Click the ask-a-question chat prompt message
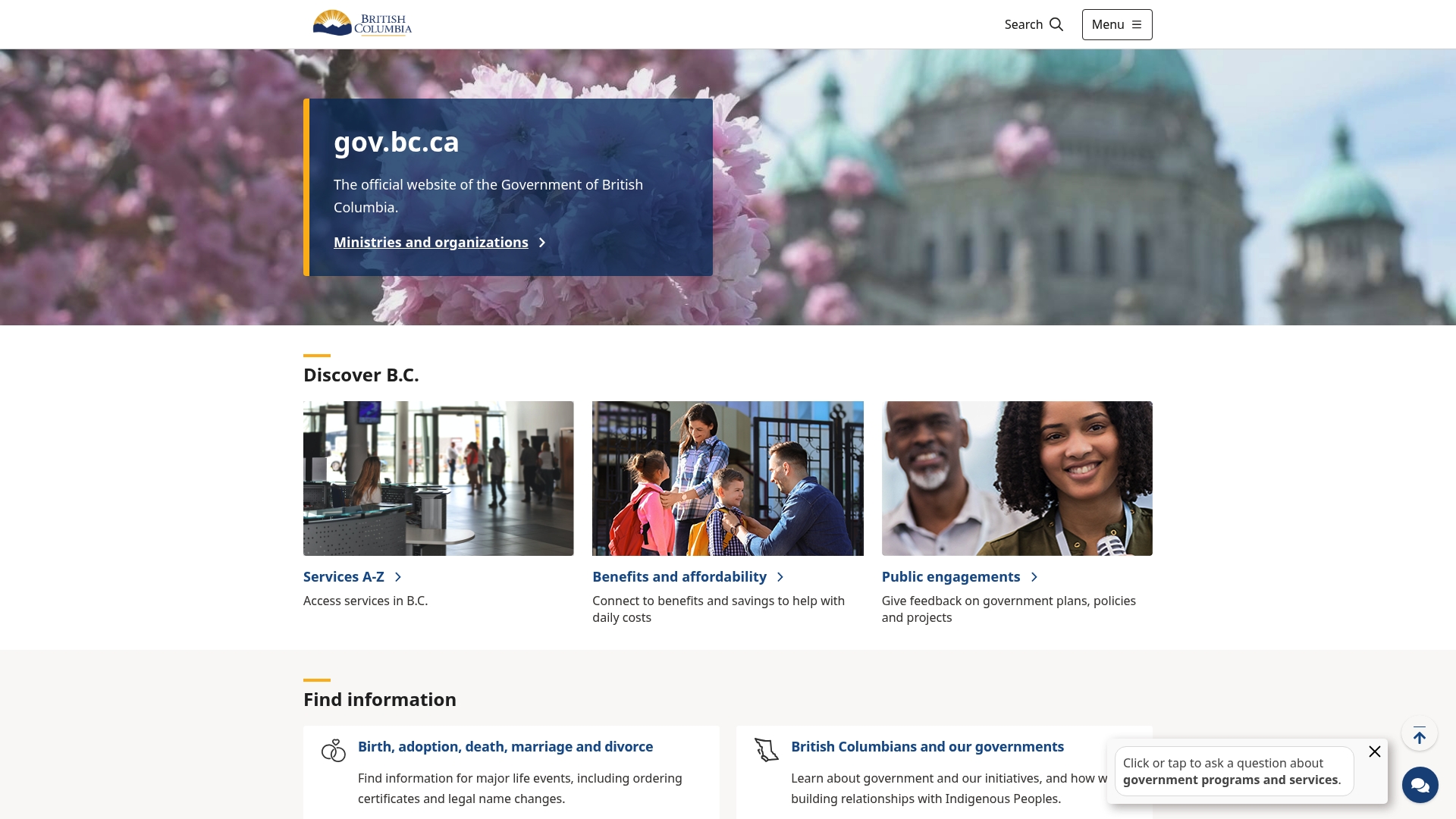 (1234, 771)
